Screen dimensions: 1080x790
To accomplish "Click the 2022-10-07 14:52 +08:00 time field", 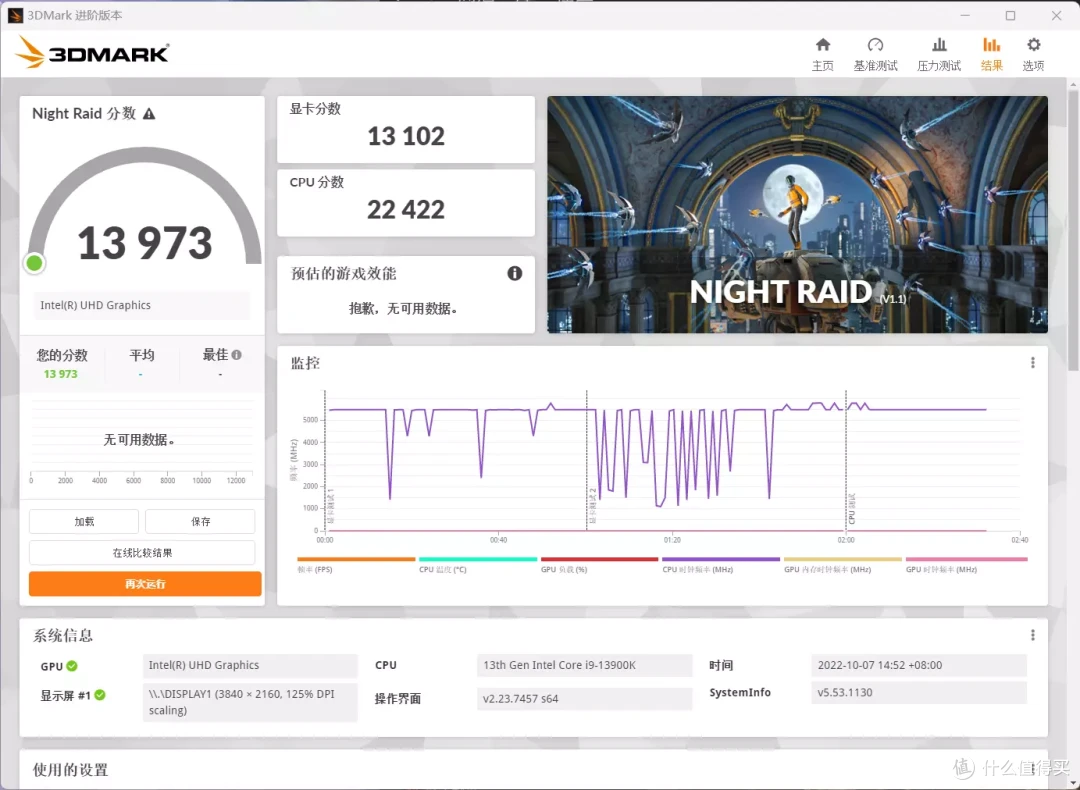I will point(919,665).
